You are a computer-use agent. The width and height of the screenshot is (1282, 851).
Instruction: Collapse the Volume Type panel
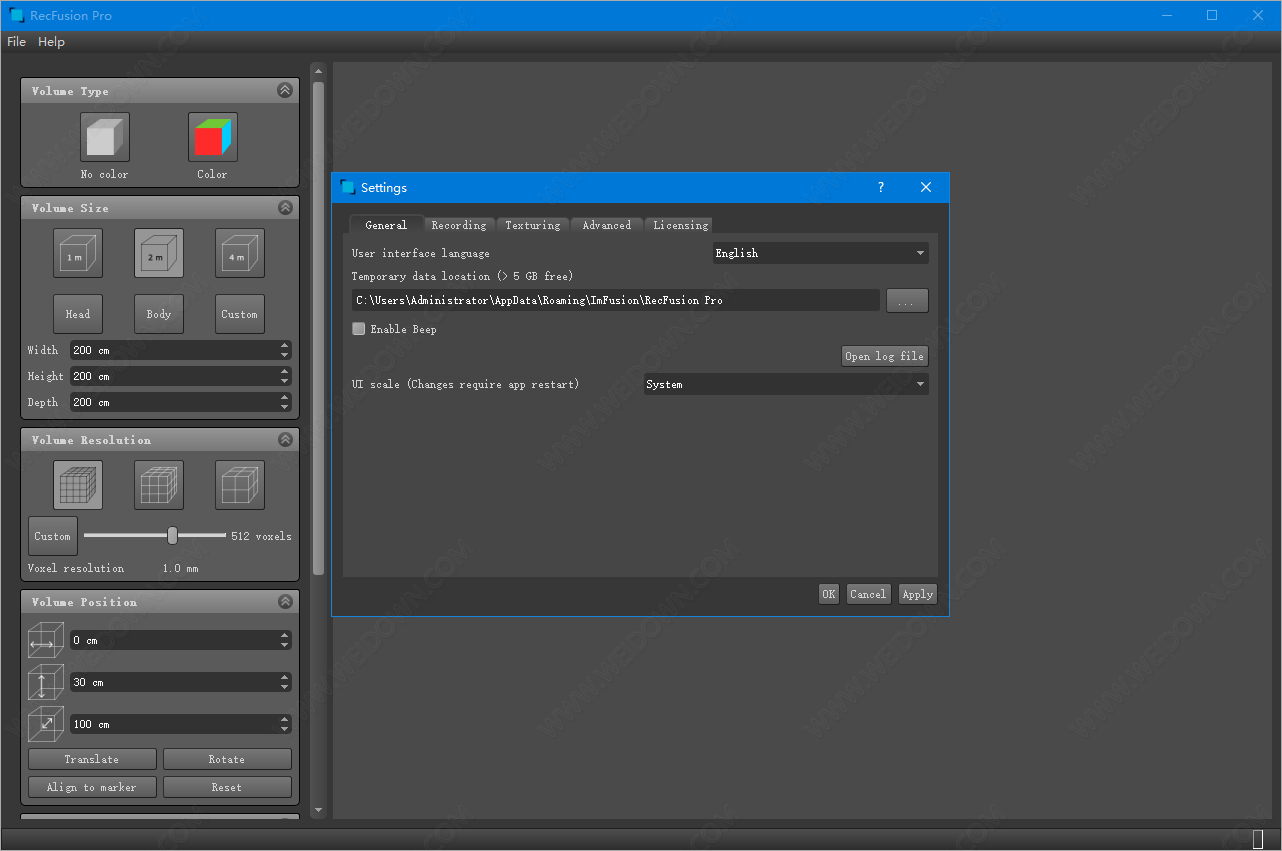tap(285, 90)
